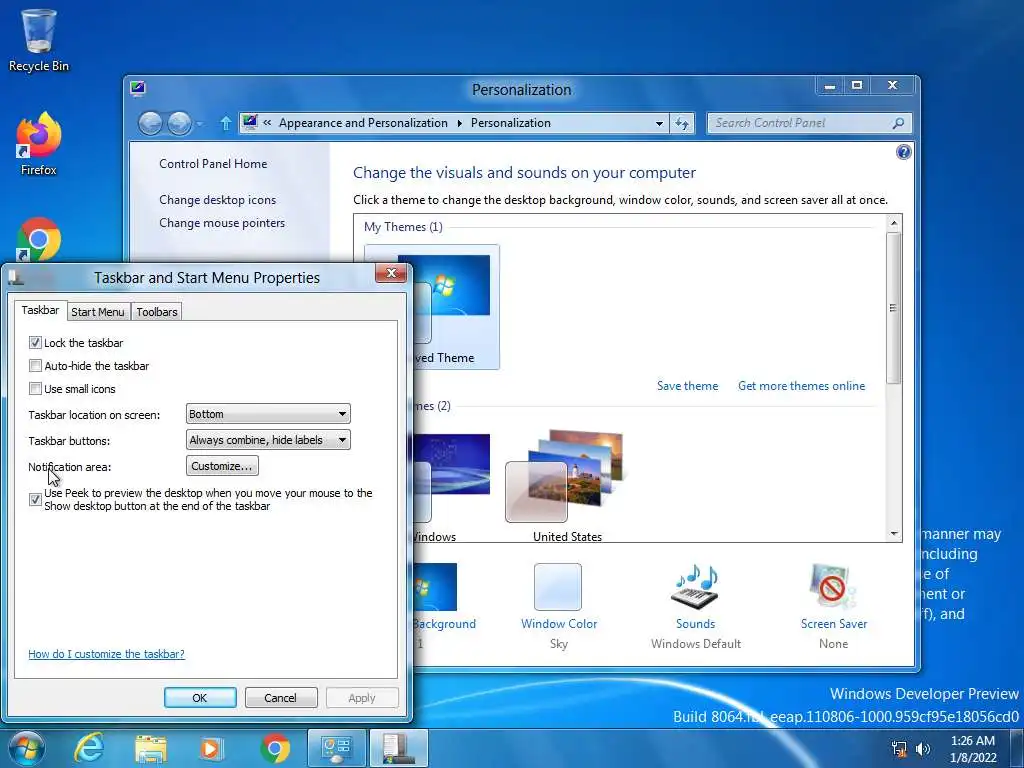Close the Taskbar and Start Menu Properties dialog
Viewport: 1024px width, 768px height.
pyautogui.click(x=391, y=272)
